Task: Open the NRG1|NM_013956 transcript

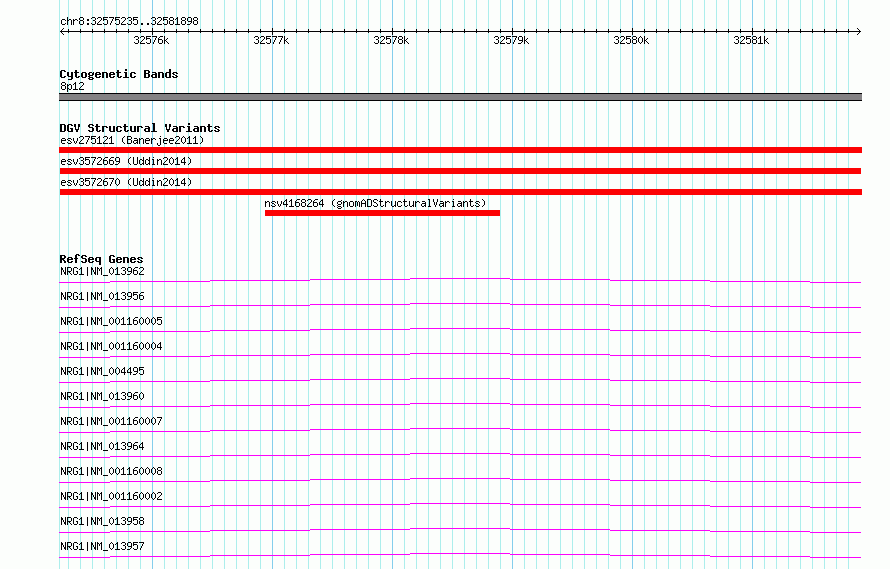Action: coord(103,296)
